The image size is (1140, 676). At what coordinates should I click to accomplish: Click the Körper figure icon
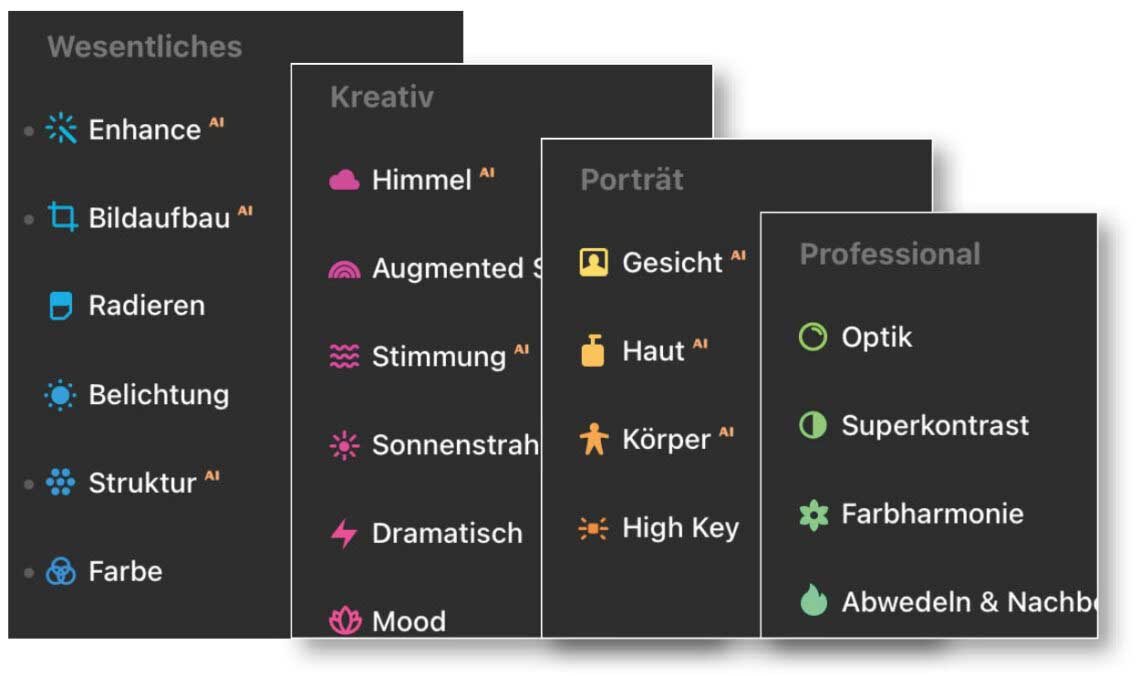coord(594,440)
